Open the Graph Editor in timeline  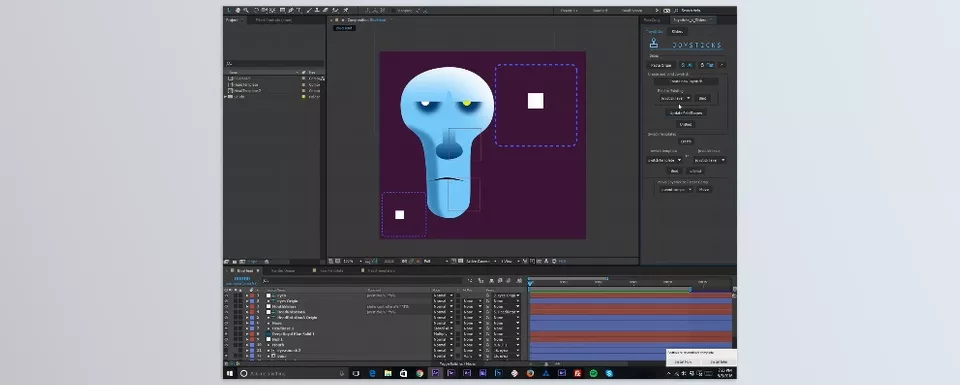coord(520,281)
